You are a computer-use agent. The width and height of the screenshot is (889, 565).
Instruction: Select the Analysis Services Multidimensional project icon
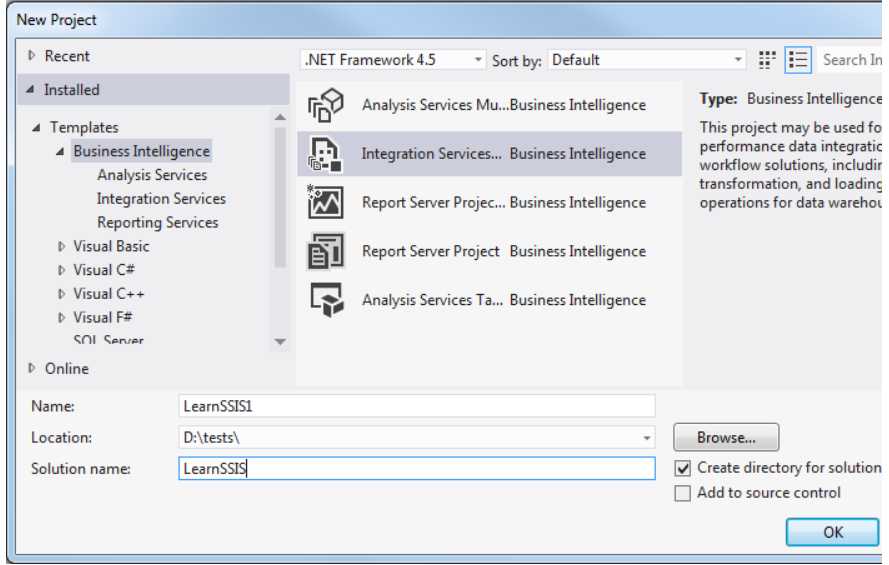(x=325, y=105)
